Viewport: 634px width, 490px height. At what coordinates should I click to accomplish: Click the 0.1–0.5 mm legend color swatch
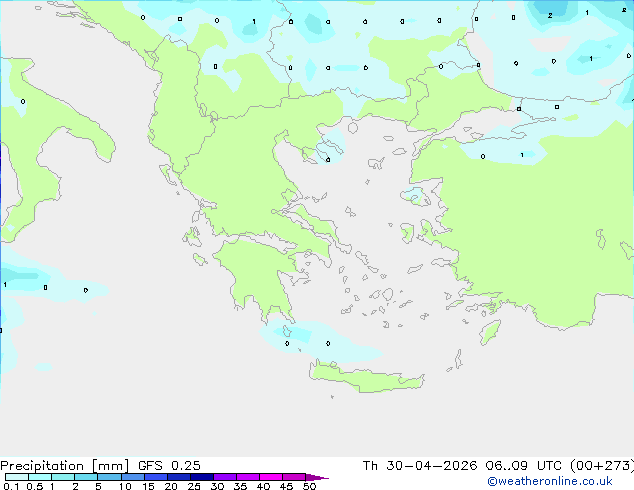17,477
